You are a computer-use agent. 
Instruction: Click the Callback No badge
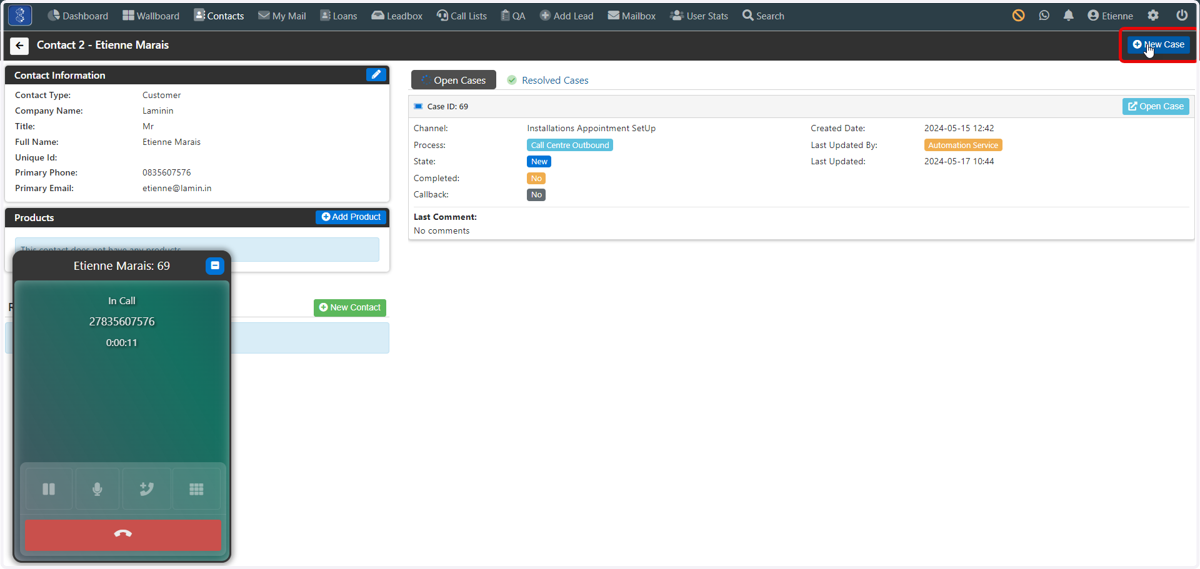[536, 195]
